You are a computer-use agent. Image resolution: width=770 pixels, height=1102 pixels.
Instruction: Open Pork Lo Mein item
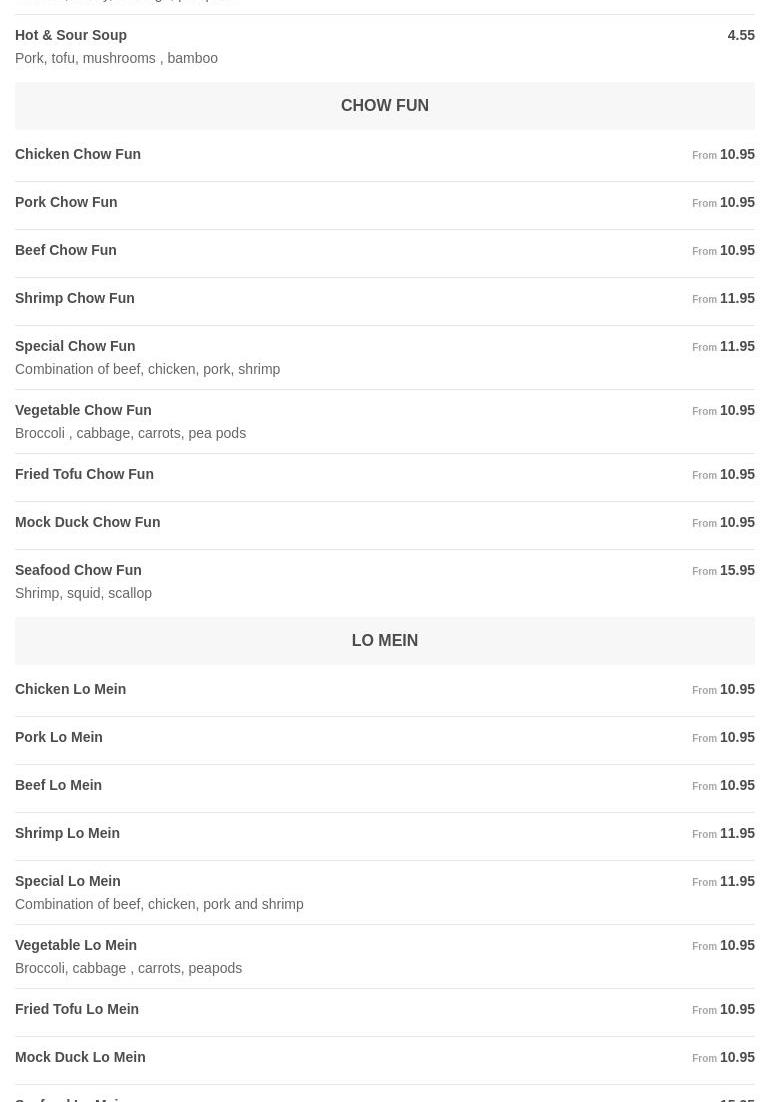(x=59, y=737)
